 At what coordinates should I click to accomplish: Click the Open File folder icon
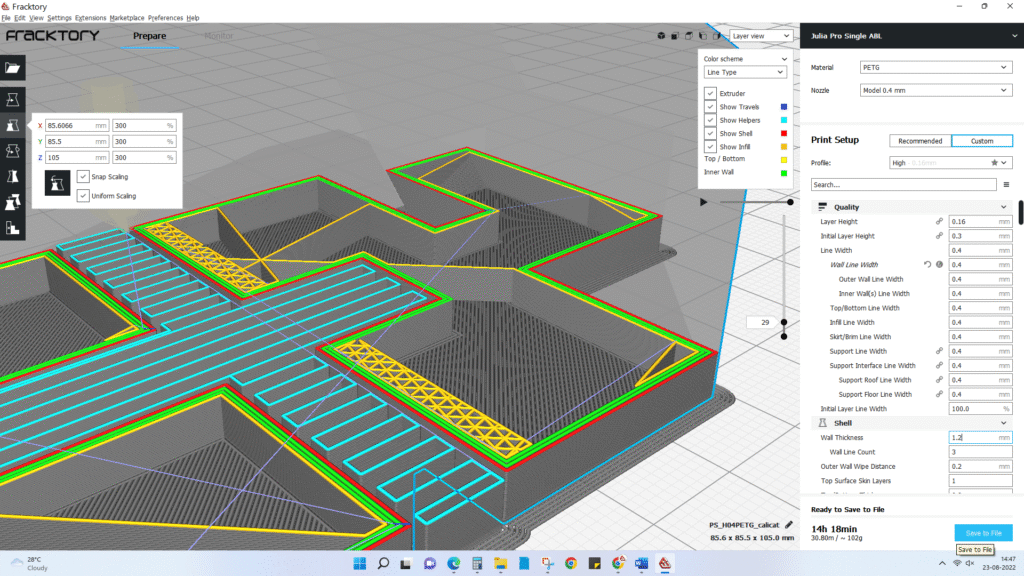(12, 68)
